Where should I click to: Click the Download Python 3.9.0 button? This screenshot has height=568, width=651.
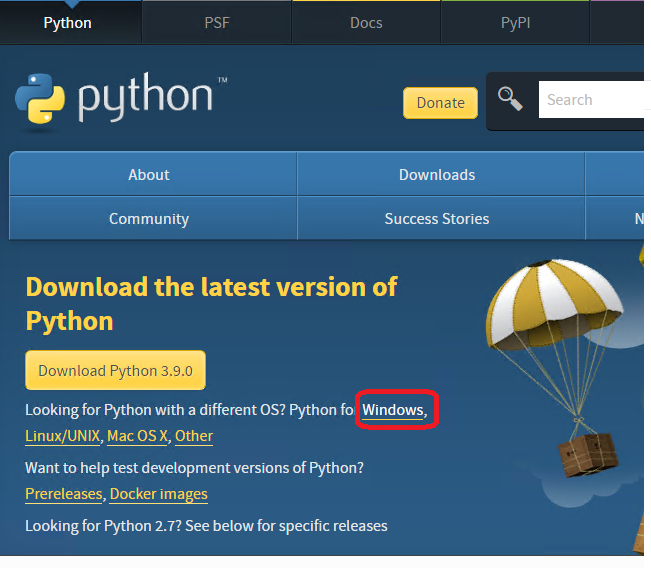[115, 370]
